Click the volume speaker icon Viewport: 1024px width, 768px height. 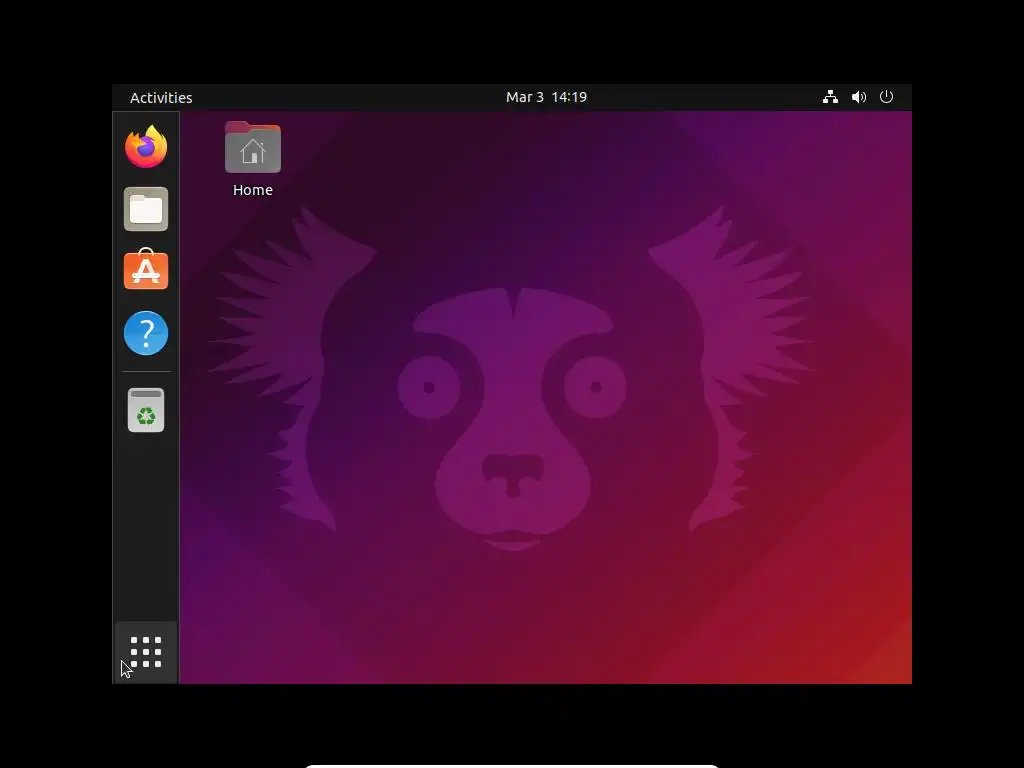click(x=858, y=97)
